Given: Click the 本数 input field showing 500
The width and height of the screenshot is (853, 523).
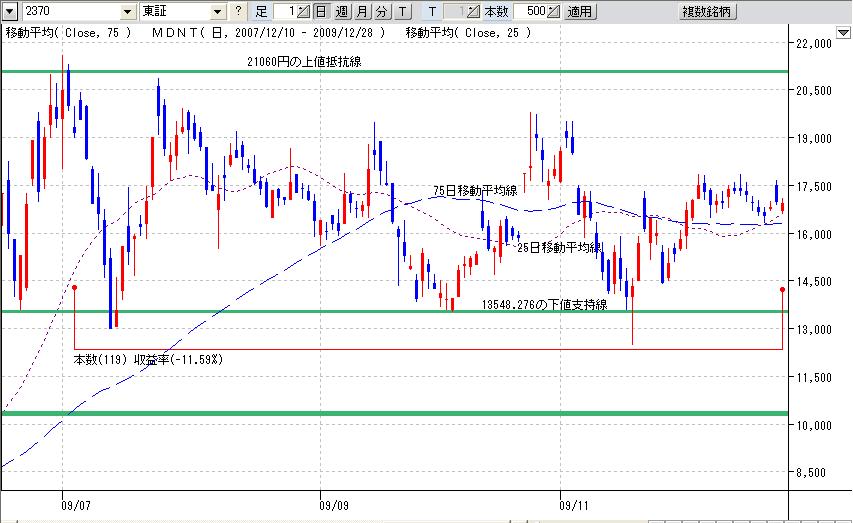Looking at the screenshot, I should [x=530, y=12].
